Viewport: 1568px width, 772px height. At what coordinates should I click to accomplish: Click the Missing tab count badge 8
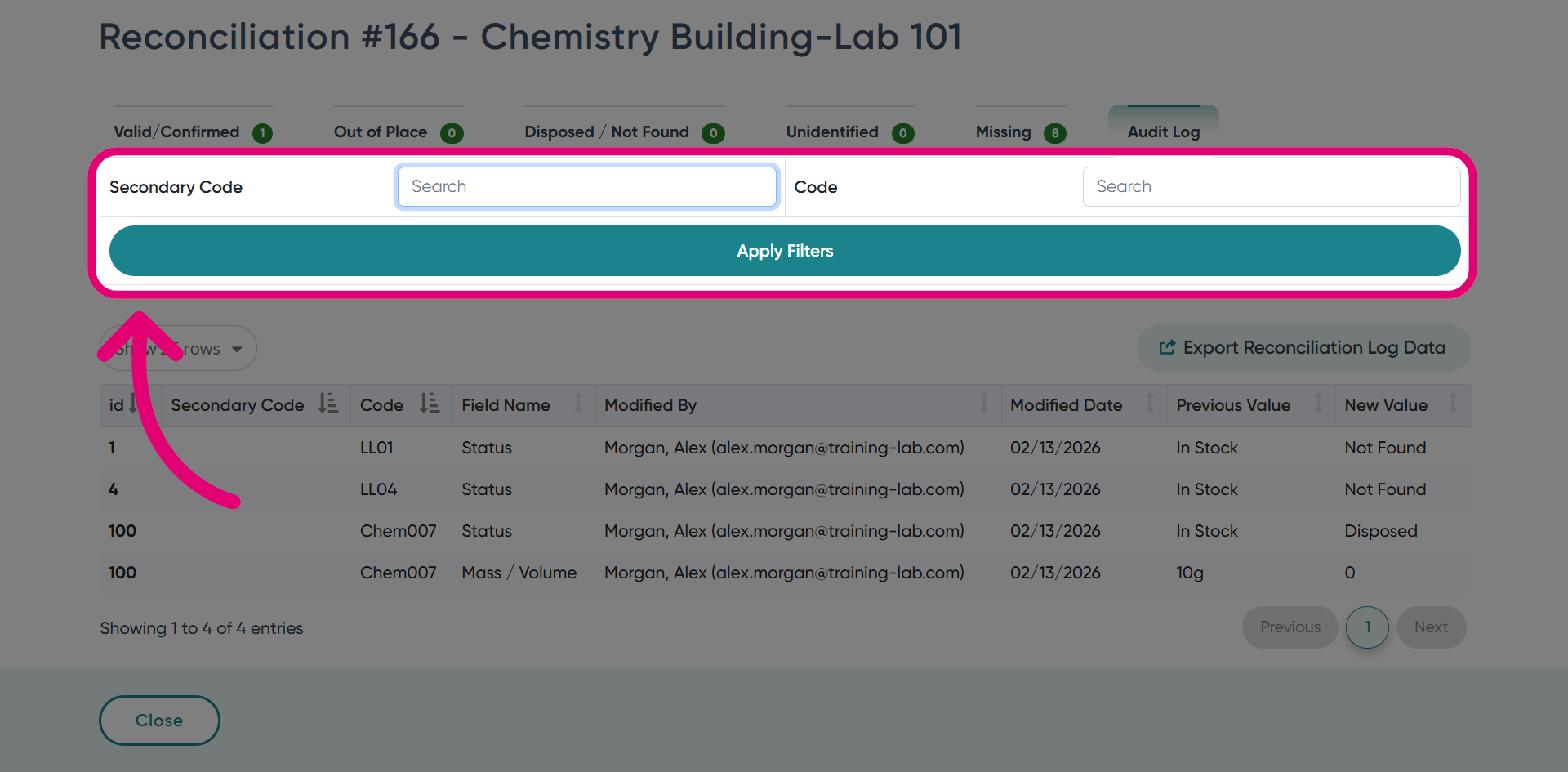(x=1054, y=133)
